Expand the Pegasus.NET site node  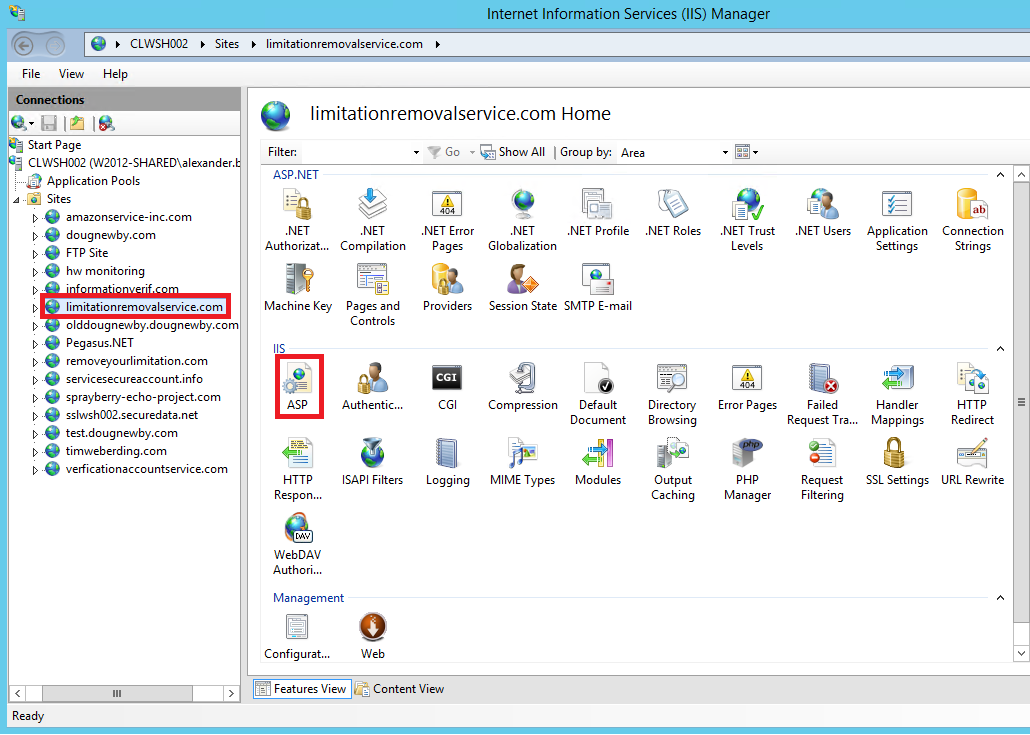click(35, 344)
